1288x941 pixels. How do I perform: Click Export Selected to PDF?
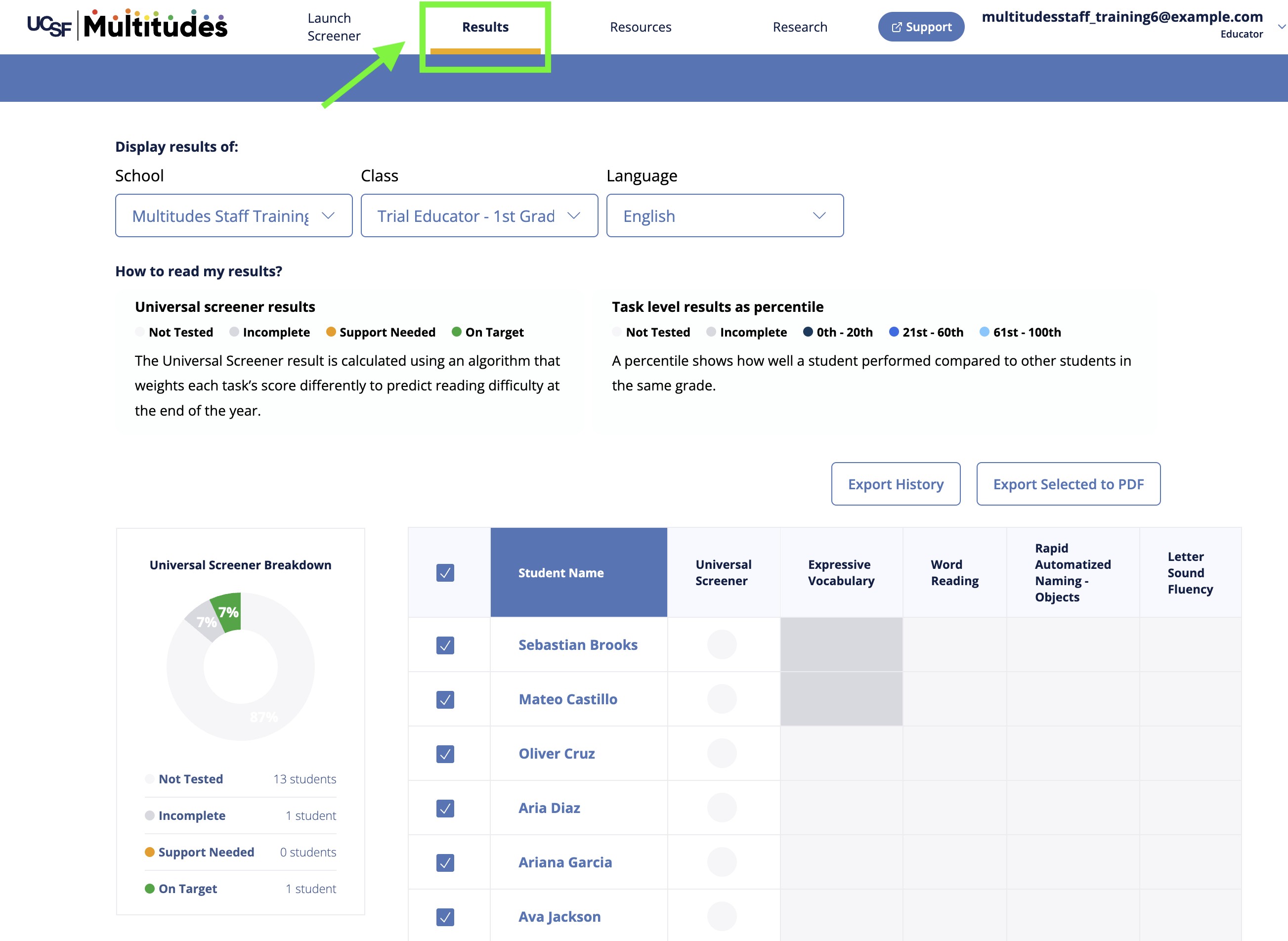1068,484
